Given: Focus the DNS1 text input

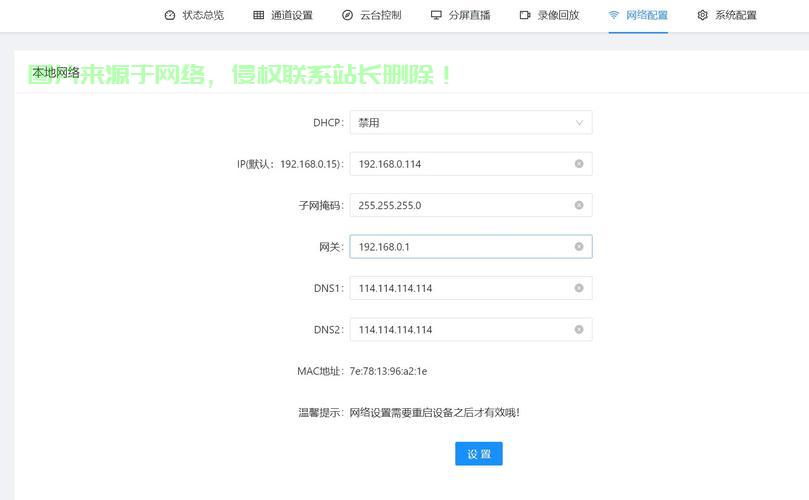Looking at the screenshot, I should (460, 288).
